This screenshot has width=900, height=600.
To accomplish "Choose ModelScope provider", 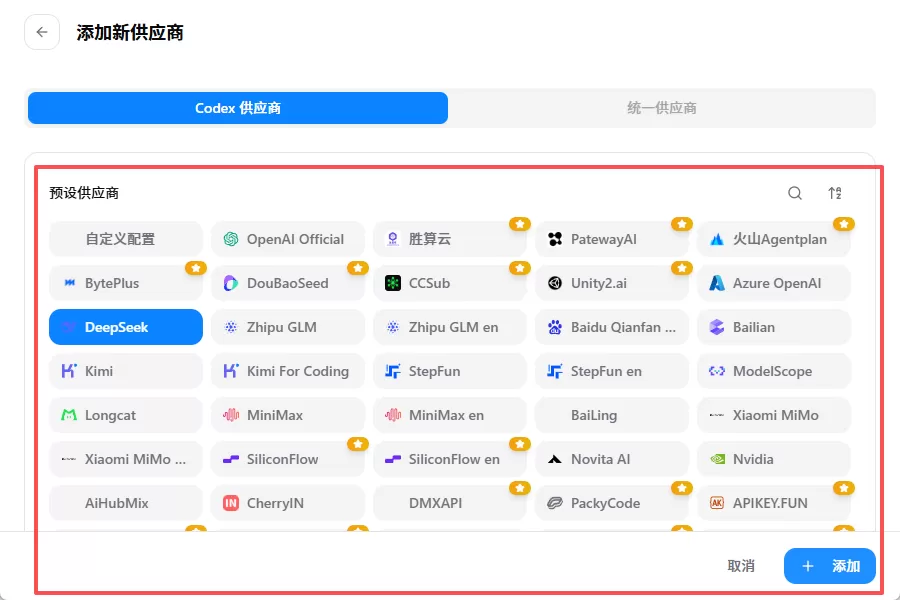I will [774, 371].
